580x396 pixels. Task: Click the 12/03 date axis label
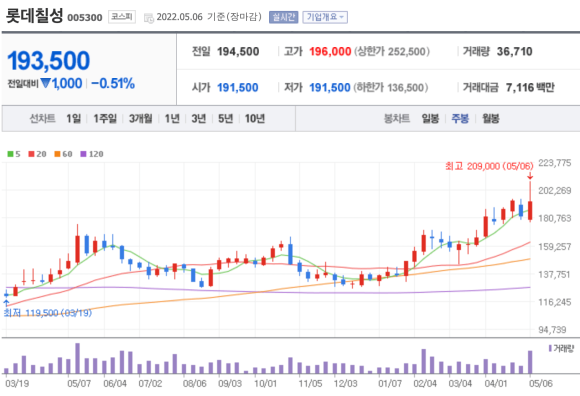point(345,383)
